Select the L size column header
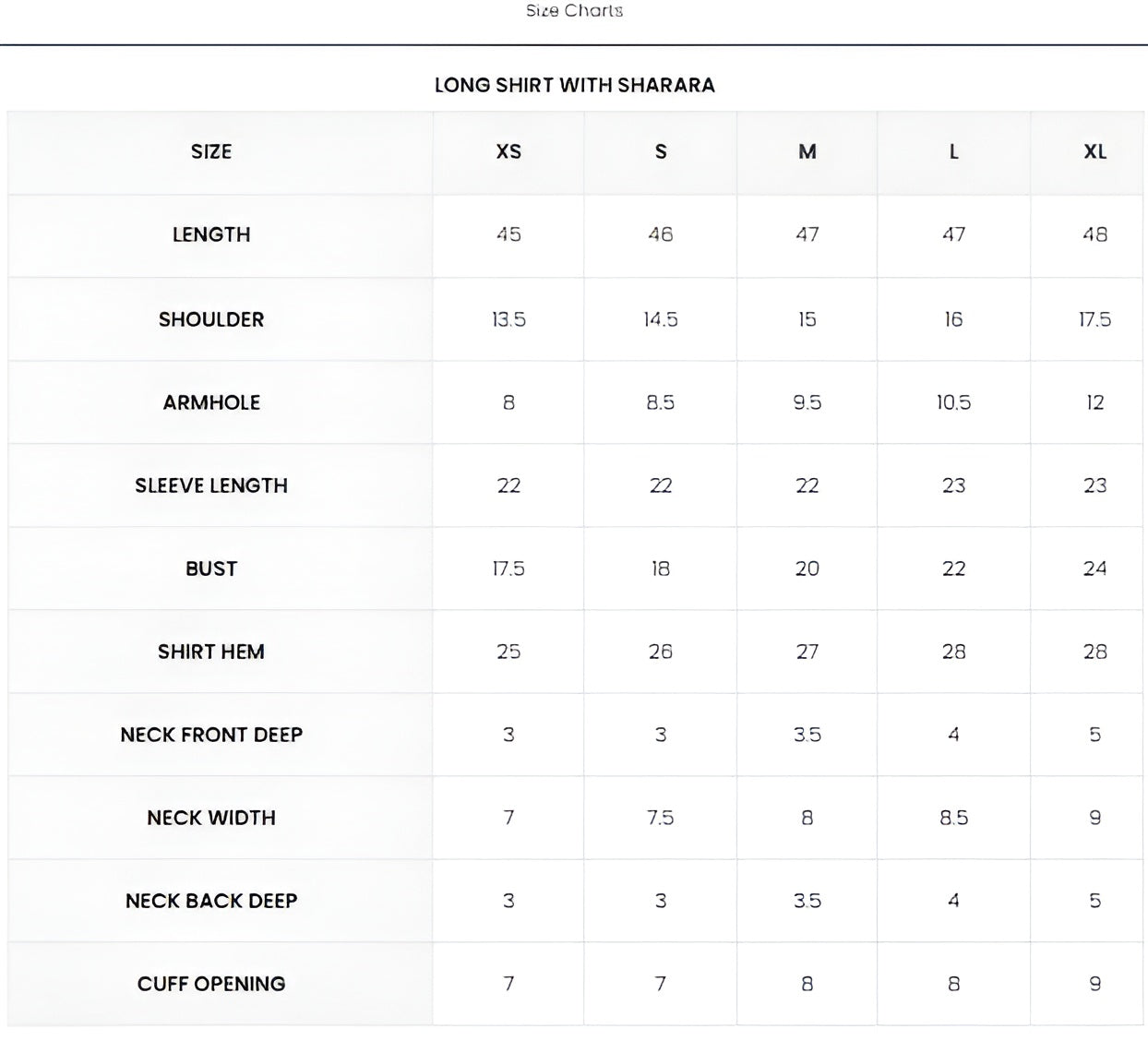 tap(953, 151)
